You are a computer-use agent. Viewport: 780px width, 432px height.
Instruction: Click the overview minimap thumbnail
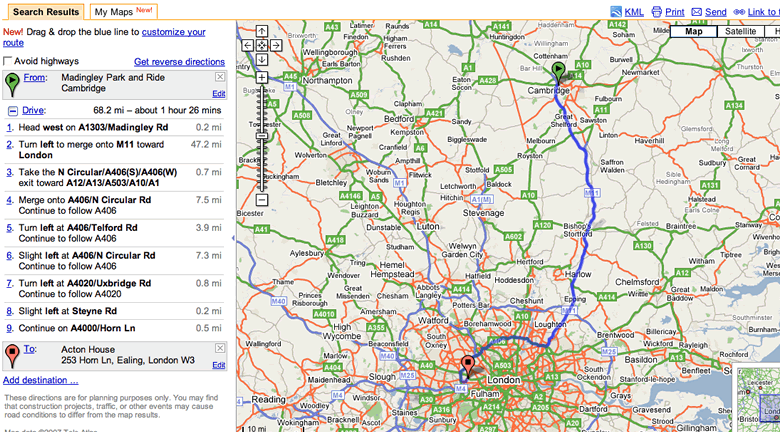pyautogui.click(x=758, y=400)
